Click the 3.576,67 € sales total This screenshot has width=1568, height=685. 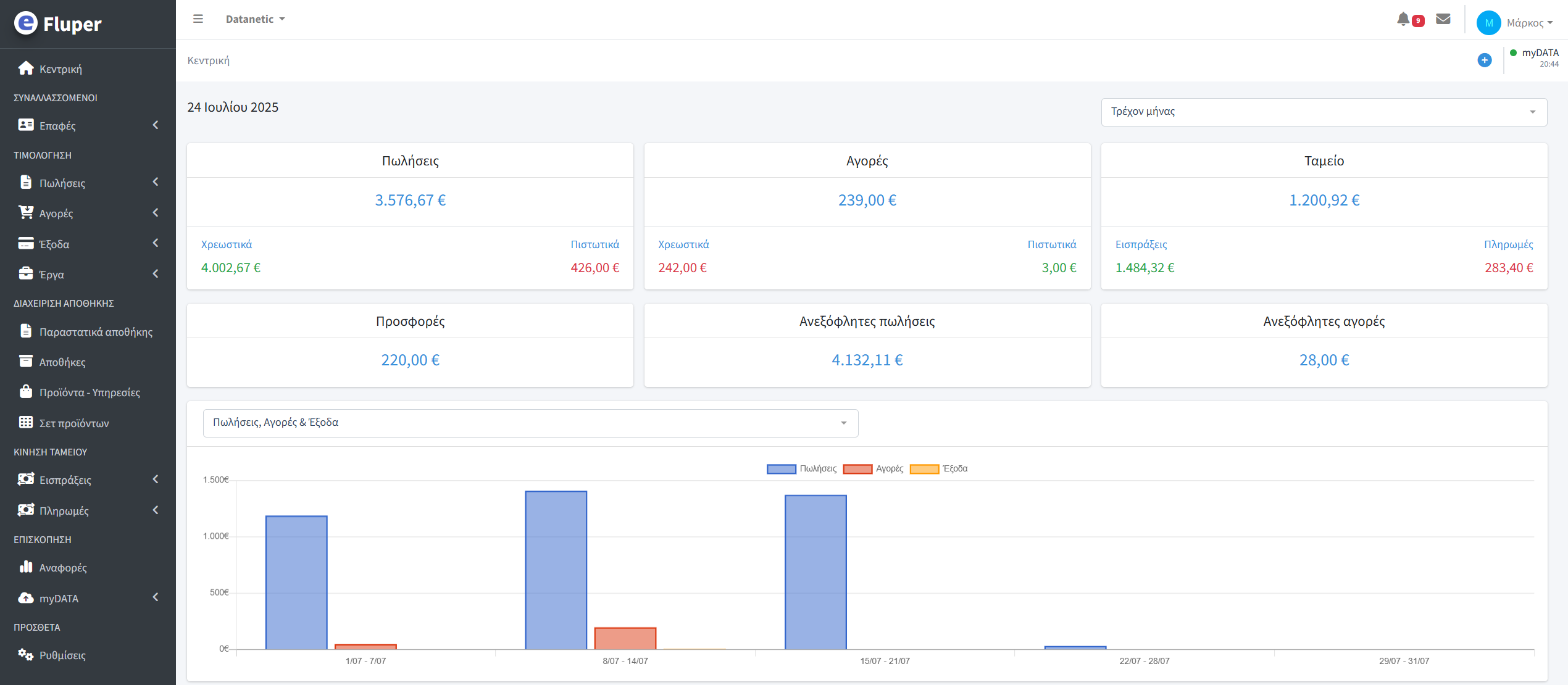(410, 200)
